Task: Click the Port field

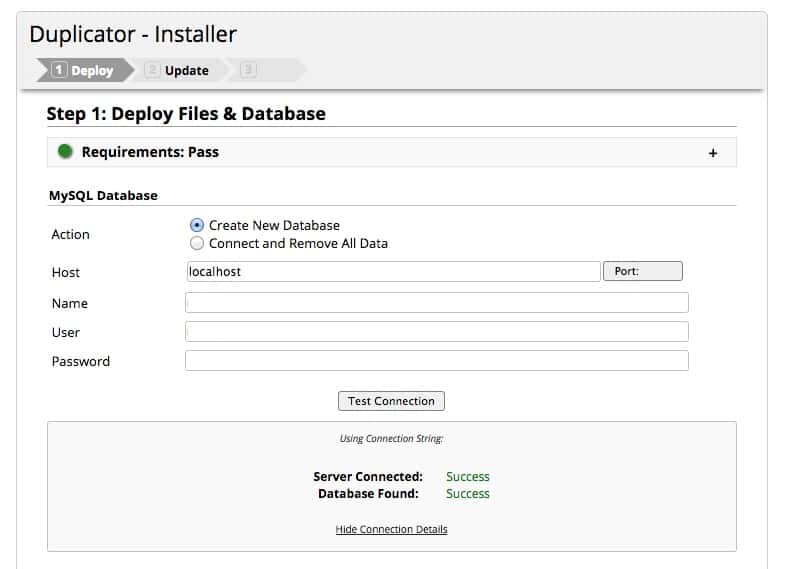Action: coord(643,271)
